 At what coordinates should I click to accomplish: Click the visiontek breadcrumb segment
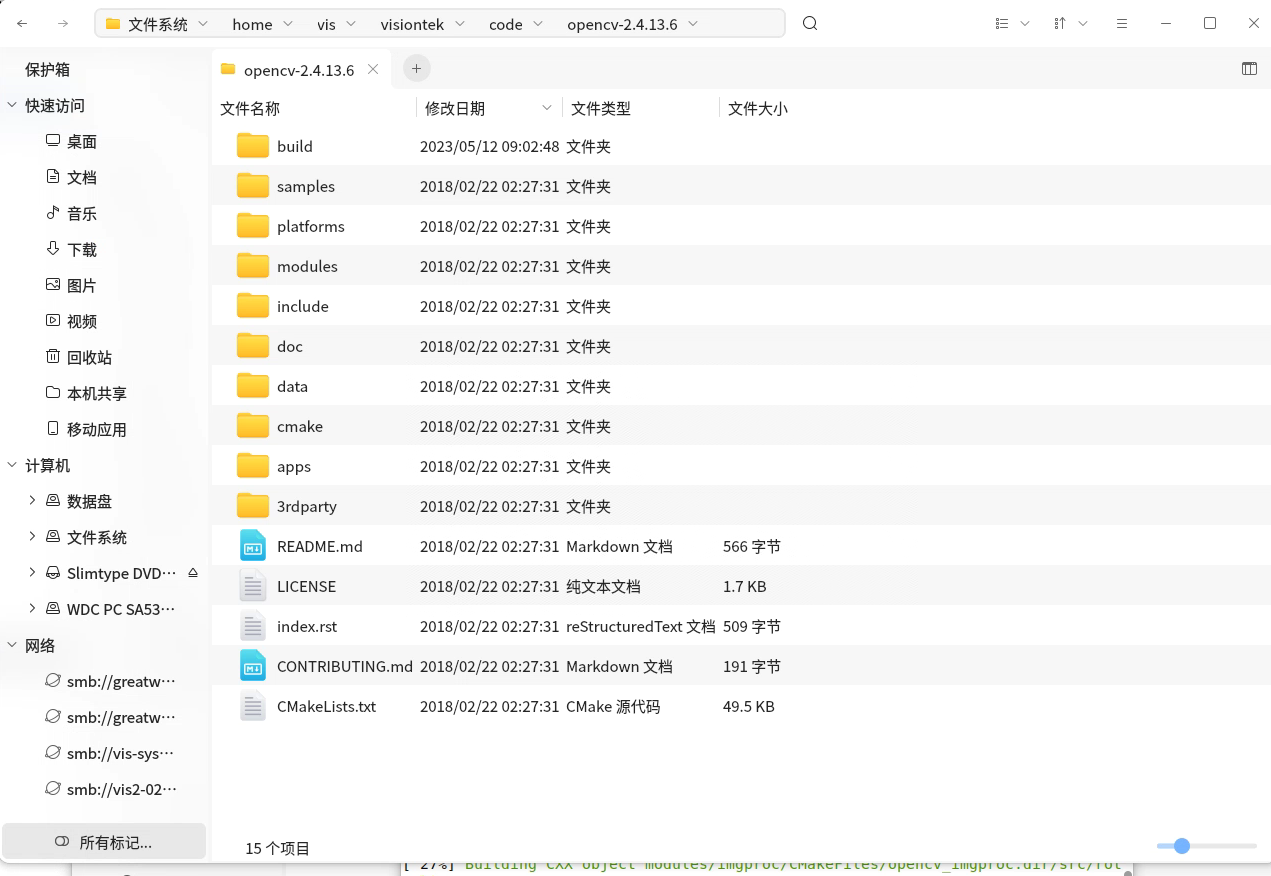[x=412, y=24]
